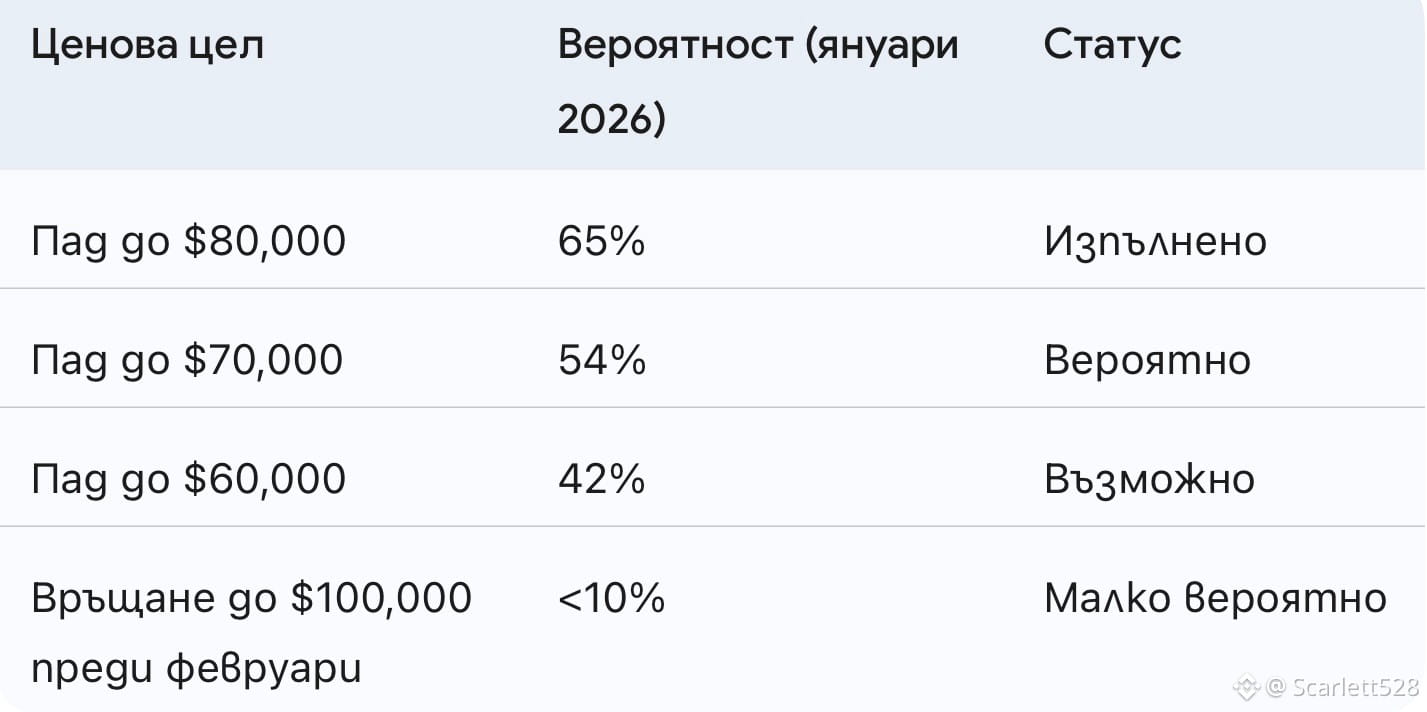Click the 'Пад до $70,000' cell
This screenshot has width=1427, height=712.
coord(187,360)
